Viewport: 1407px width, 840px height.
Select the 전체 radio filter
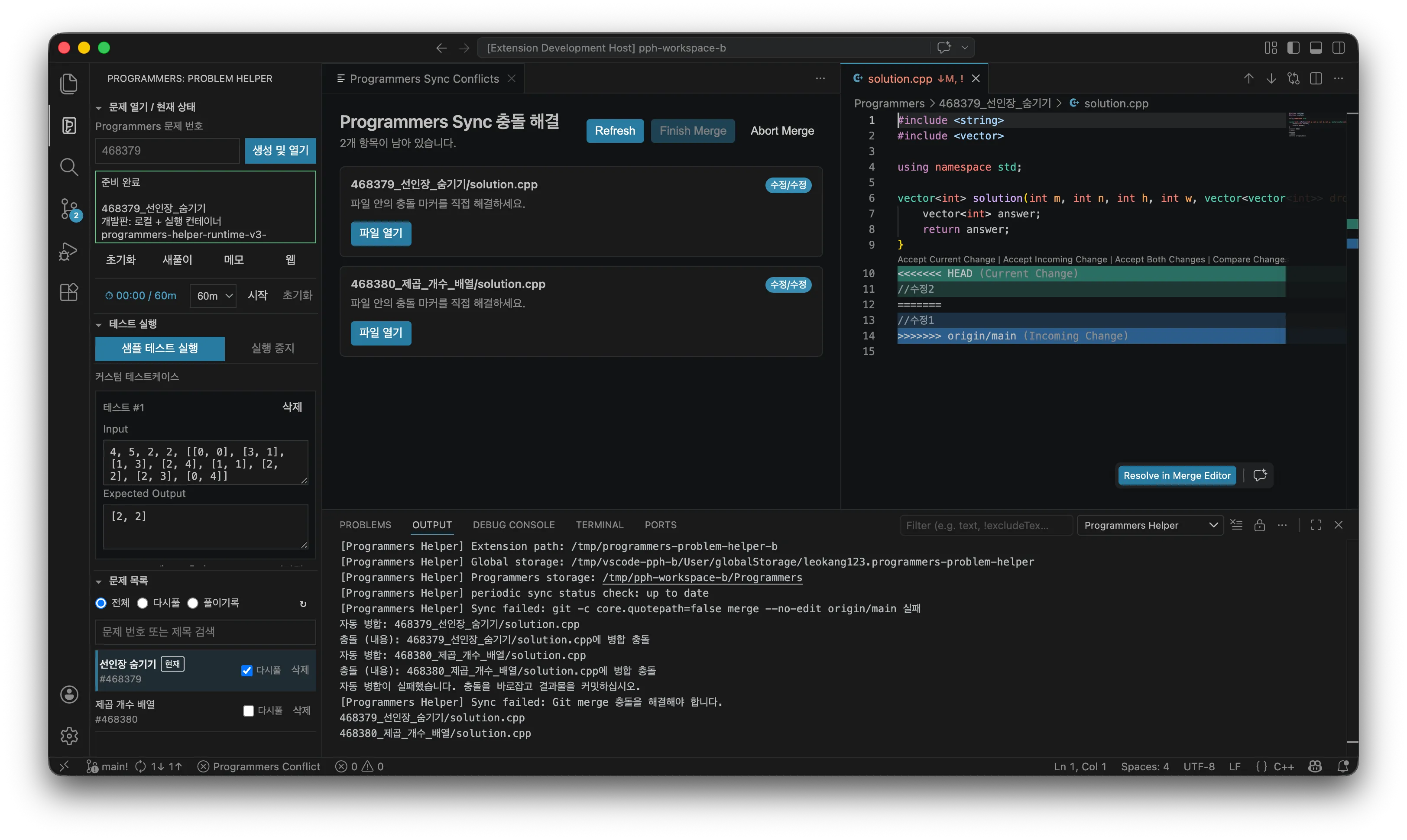click(101, 603)
